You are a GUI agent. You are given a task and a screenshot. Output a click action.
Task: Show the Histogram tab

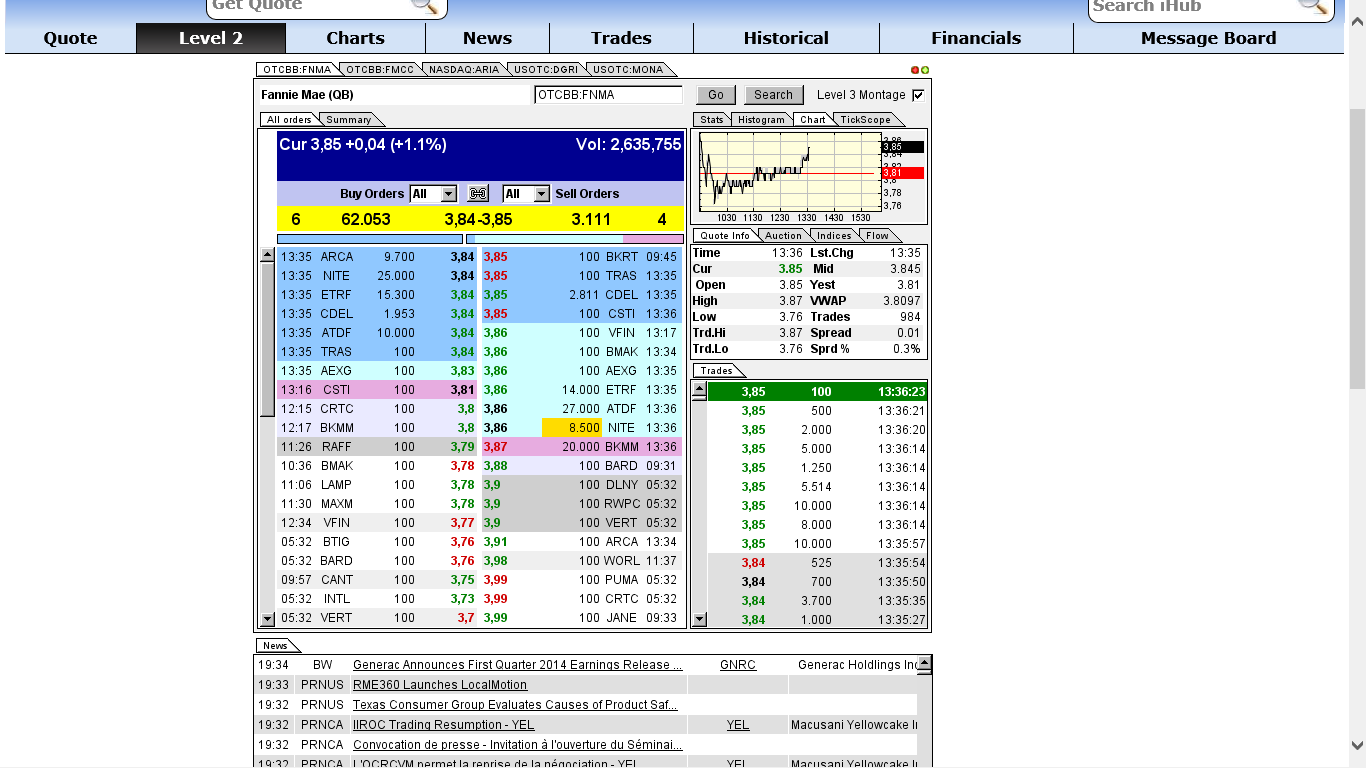(x=762, y=120)
